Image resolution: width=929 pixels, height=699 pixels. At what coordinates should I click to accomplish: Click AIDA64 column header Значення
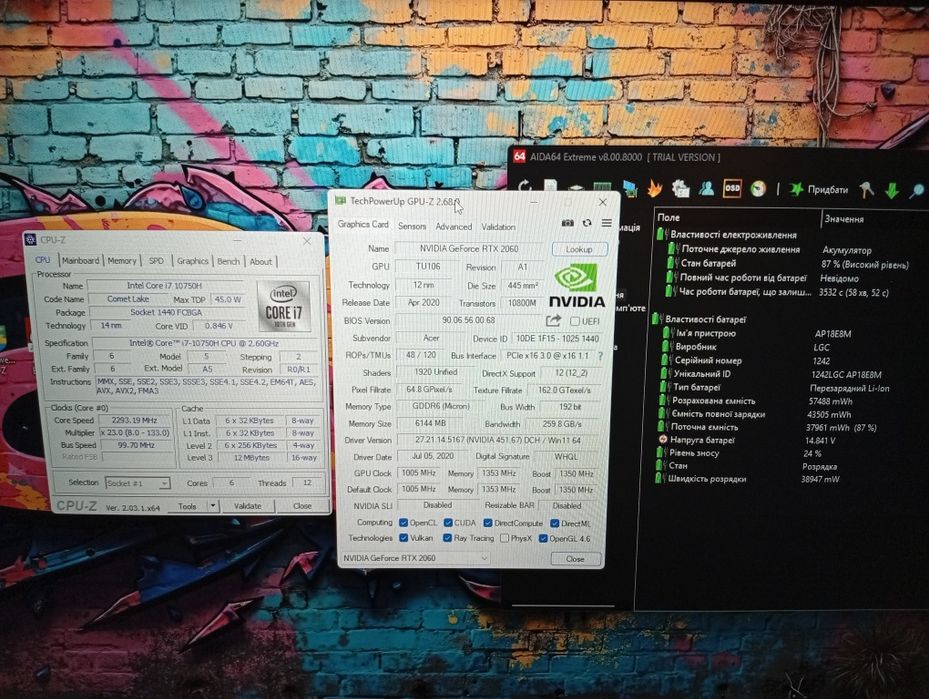pos(844,219)
